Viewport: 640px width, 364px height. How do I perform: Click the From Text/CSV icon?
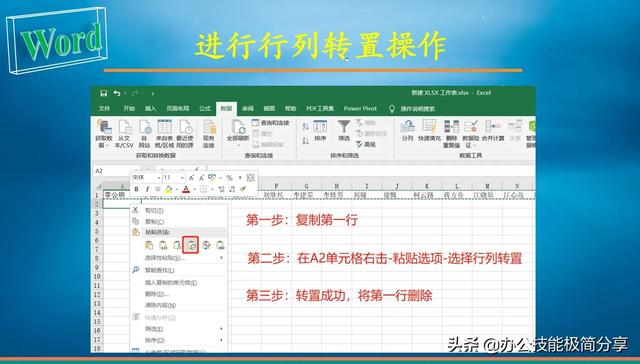click(124, 127)
